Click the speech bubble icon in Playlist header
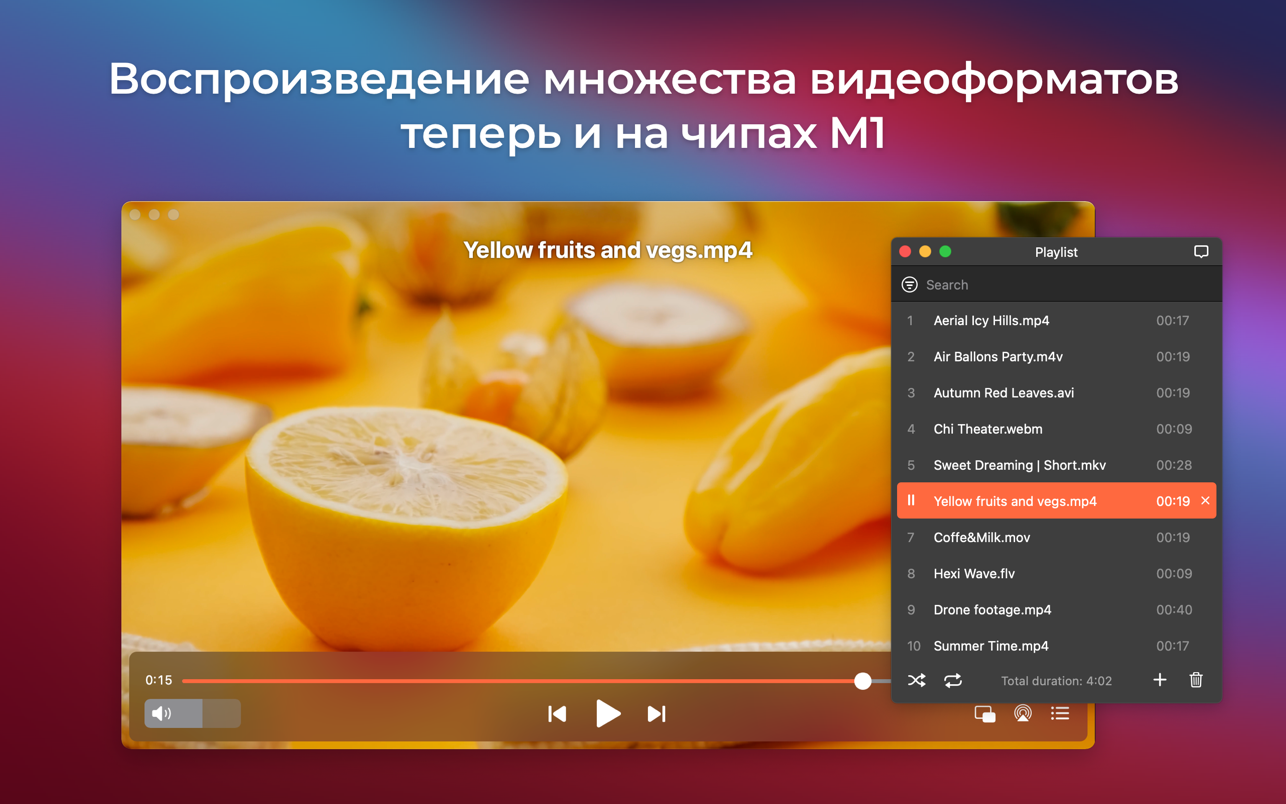Screen dimensions: 1286x804 point(1201,252)
